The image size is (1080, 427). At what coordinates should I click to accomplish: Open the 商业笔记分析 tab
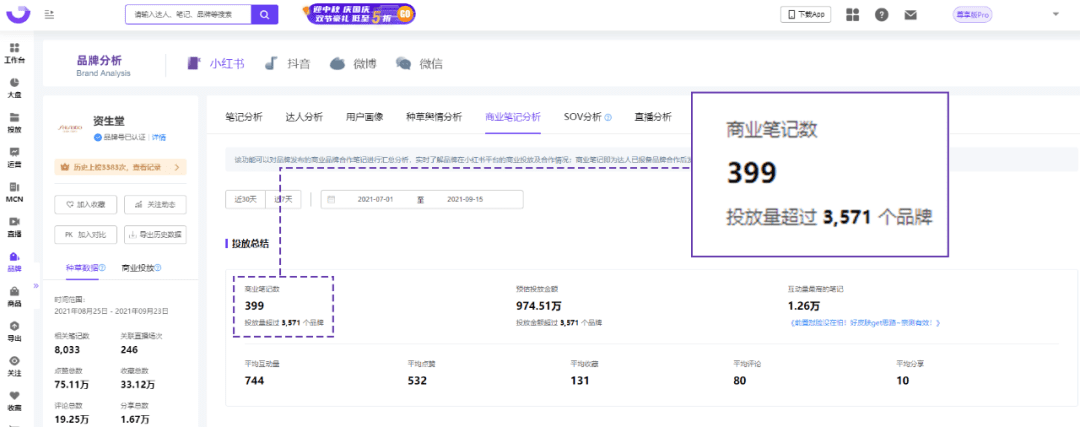[512, 116]
